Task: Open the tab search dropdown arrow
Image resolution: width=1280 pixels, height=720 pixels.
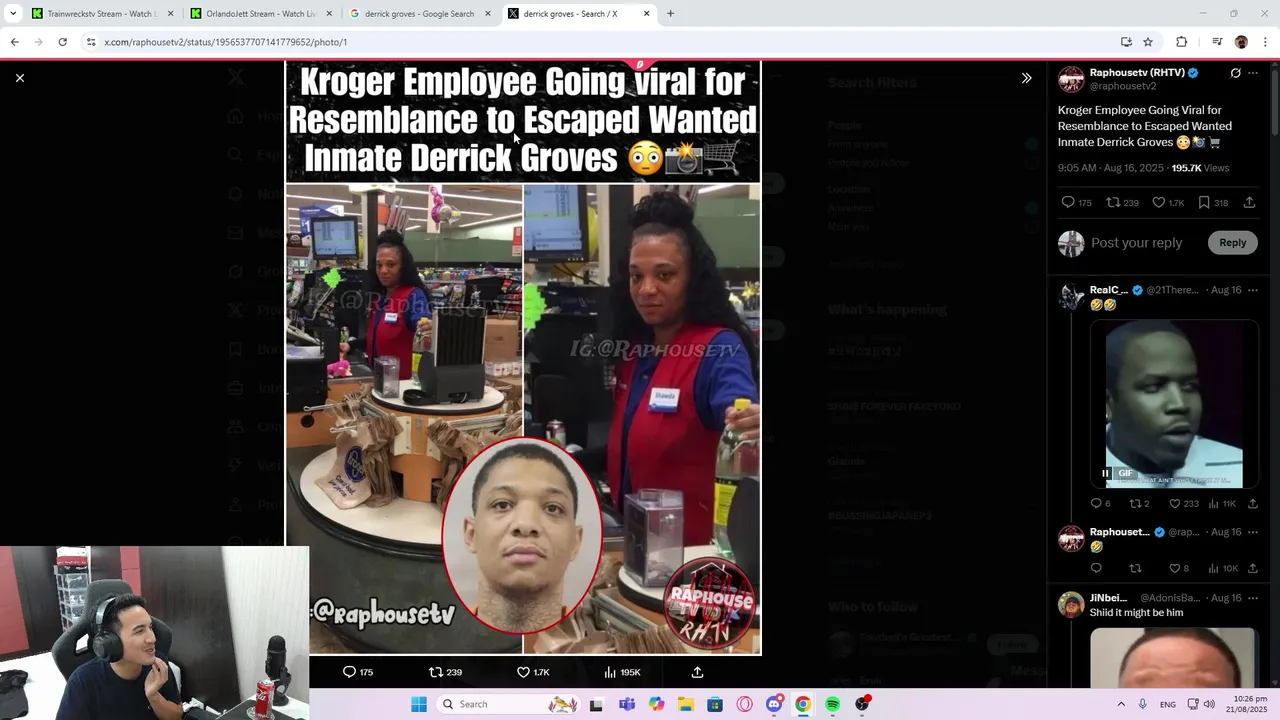Action: [x=13, y=14]
